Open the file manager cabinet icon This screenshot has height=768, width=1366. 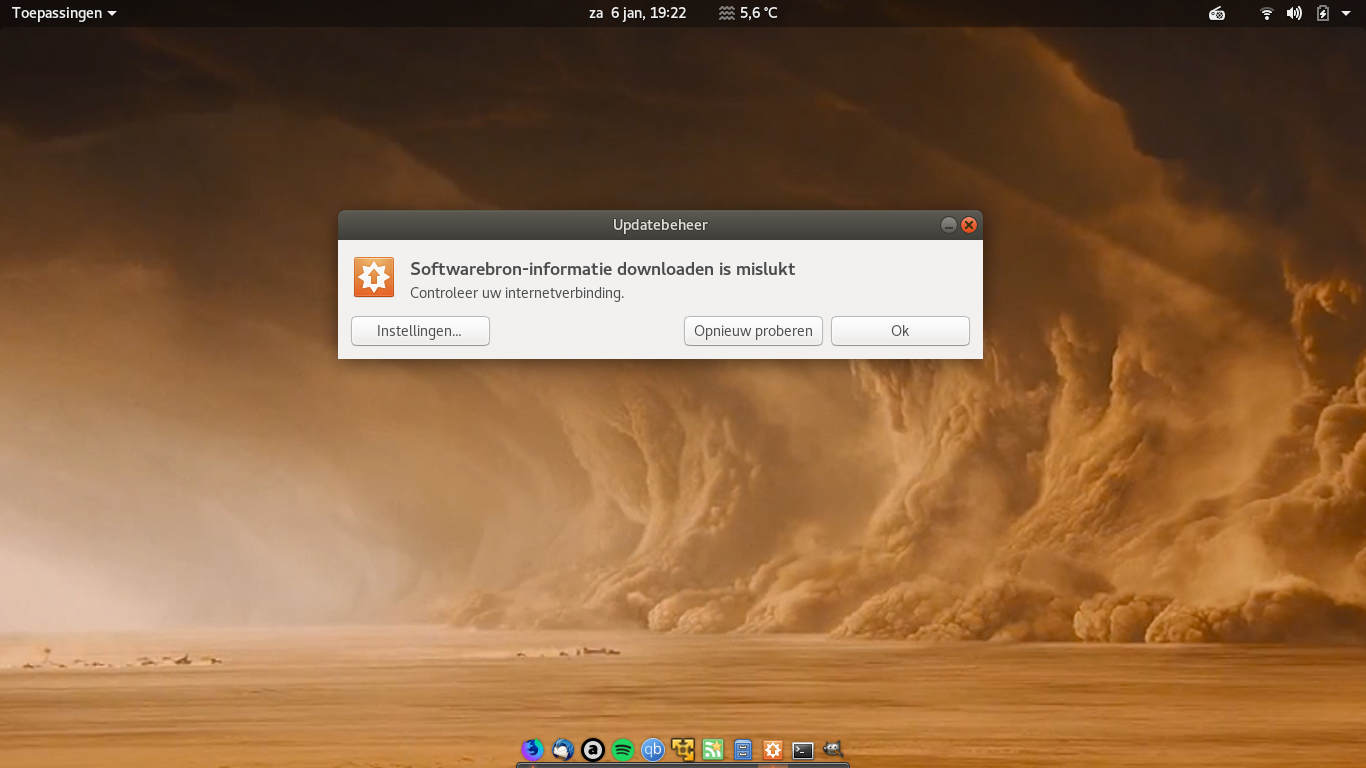click(x=743, y=749)
